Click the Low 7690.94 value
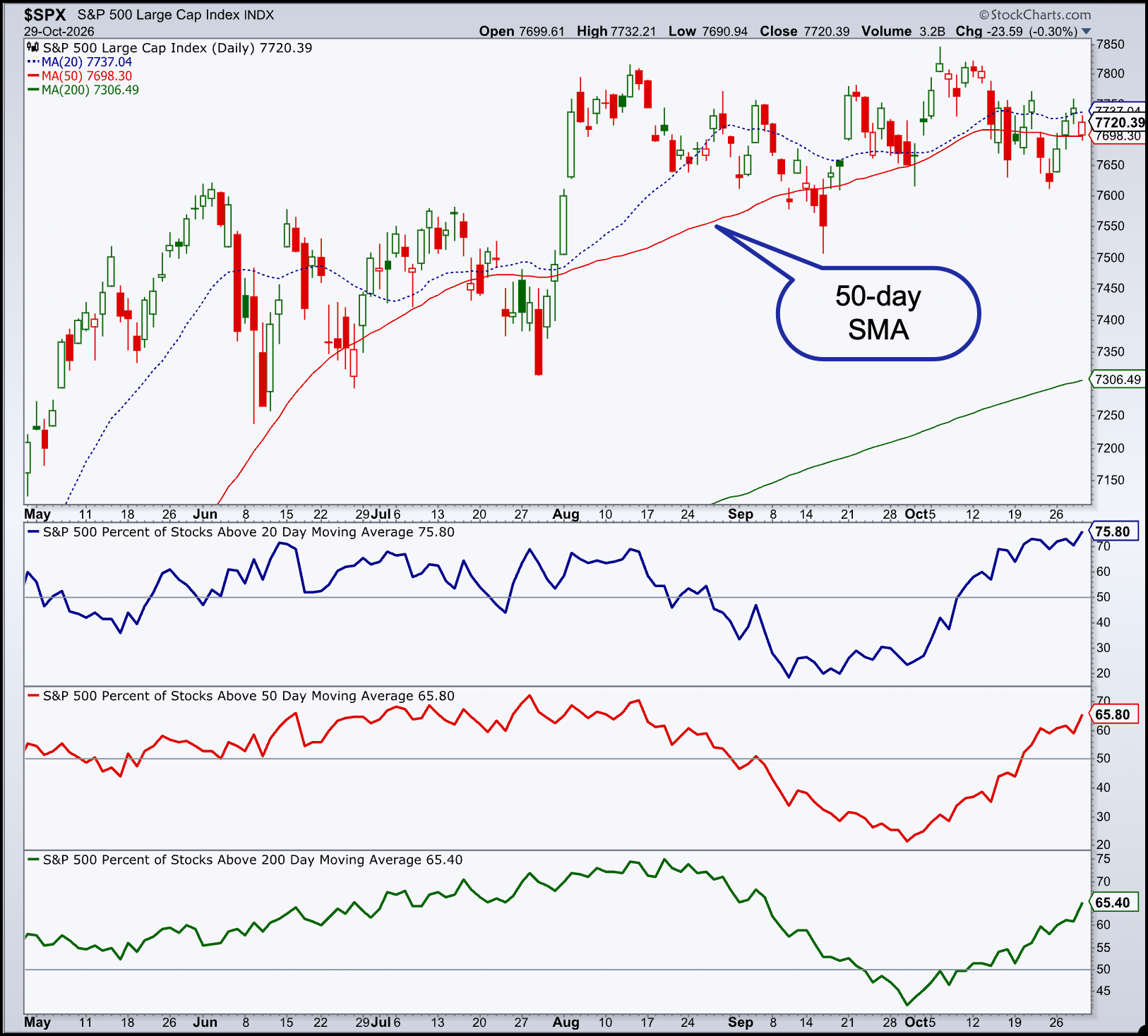This screenshot has height=1036, width=1148. click(x=708, y=31)
